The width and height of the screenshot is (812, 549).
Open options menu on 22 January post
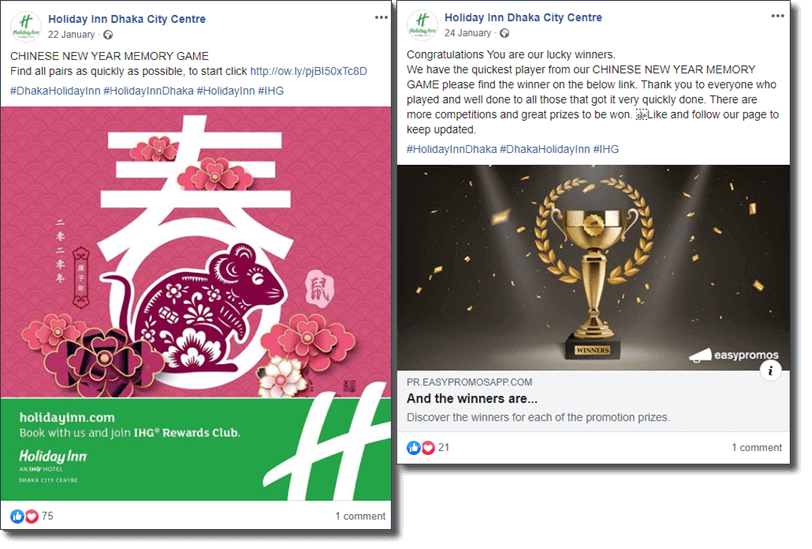pyautogui.click(x=381, y=18)
